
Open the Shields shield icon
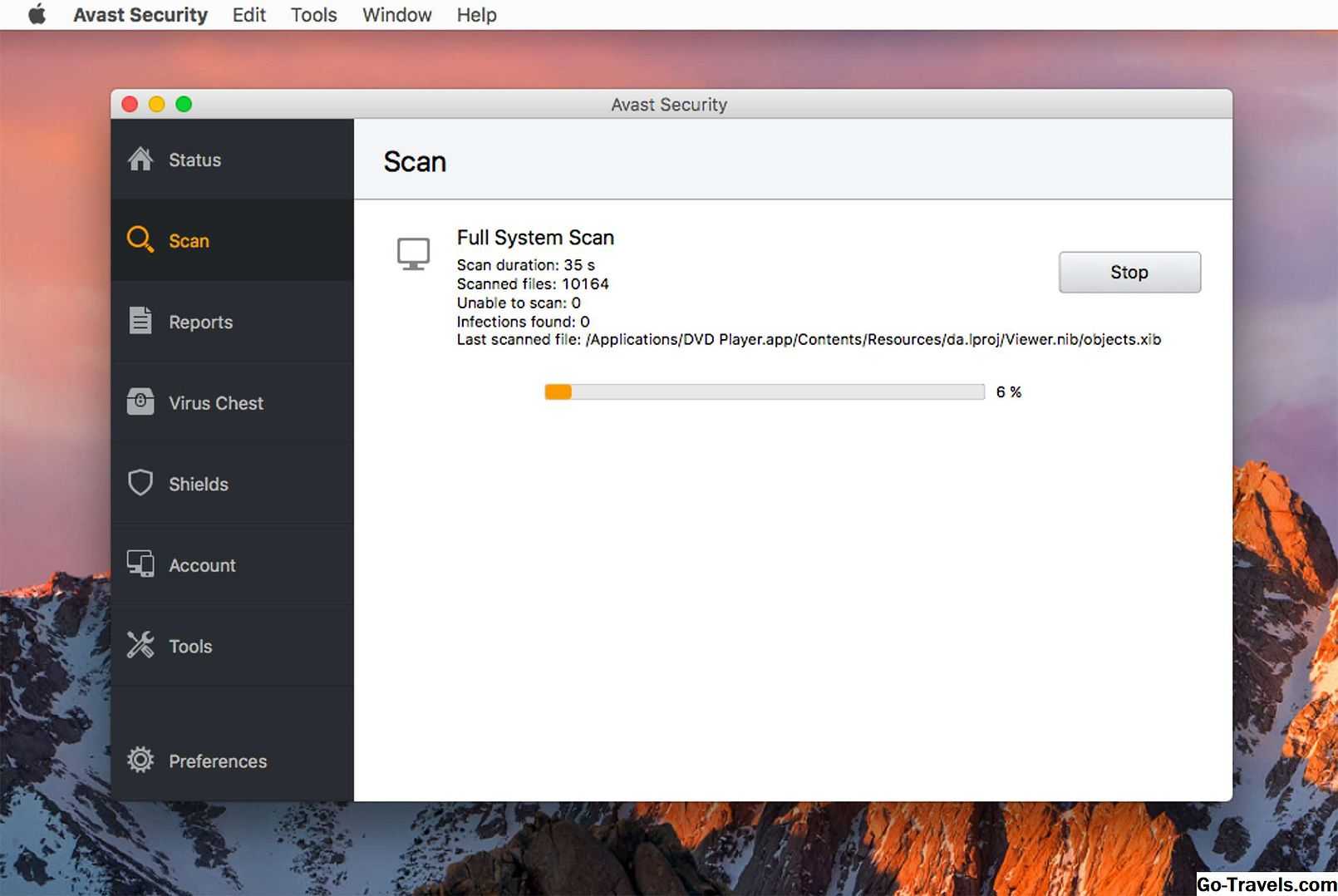click(x=140, y=483)
